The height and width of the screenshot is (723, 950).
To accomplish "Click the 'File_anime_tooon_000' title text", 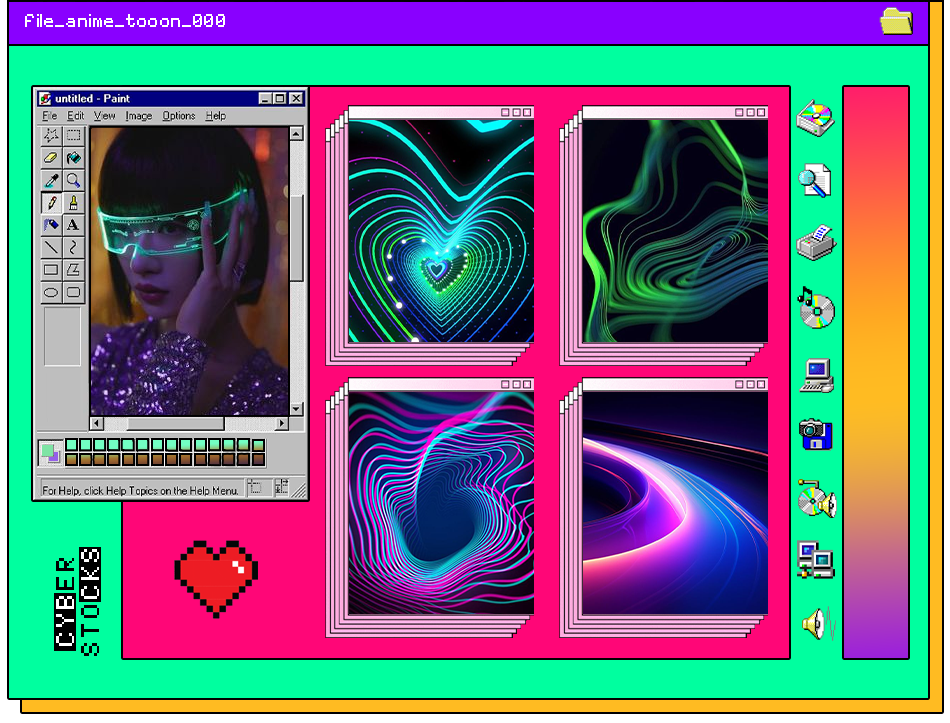I will point(125,21).
